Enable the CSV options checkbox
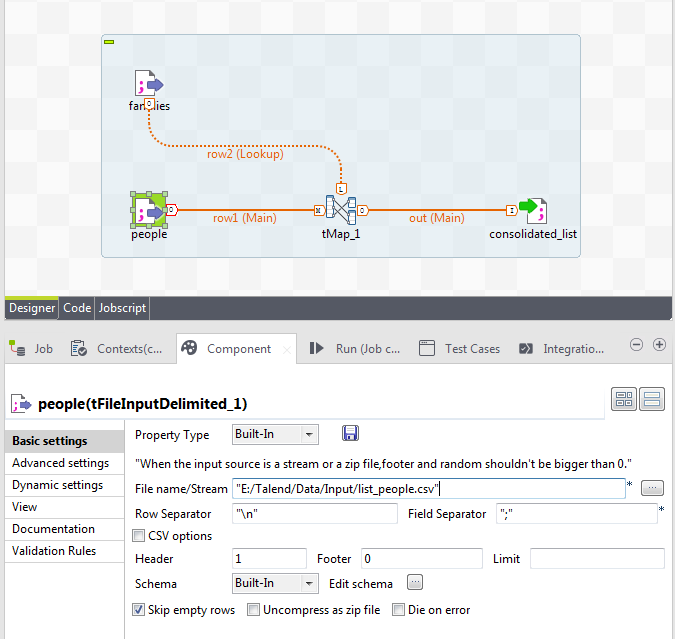Viewport: 675px width, 639px height. pos(138,536)
